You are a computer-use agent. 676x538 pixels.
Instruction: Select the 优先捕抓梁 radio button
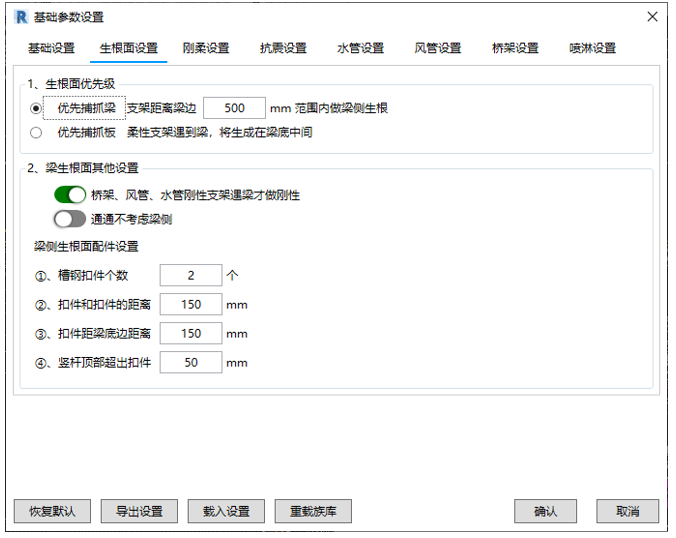[x=37, y=108]
